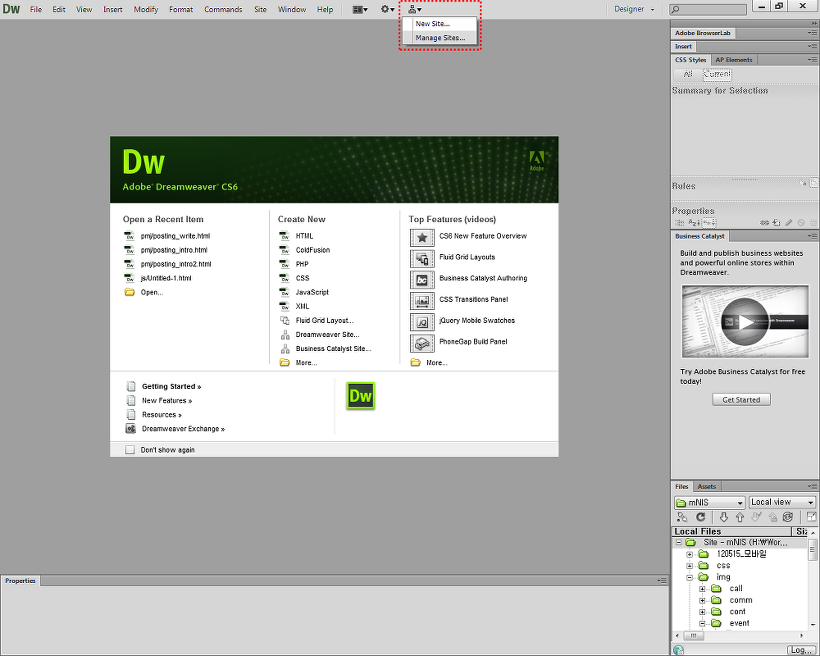Screen dimensions: 820x656
Task: Expand the css folder
Action: [x=690, y=565]
